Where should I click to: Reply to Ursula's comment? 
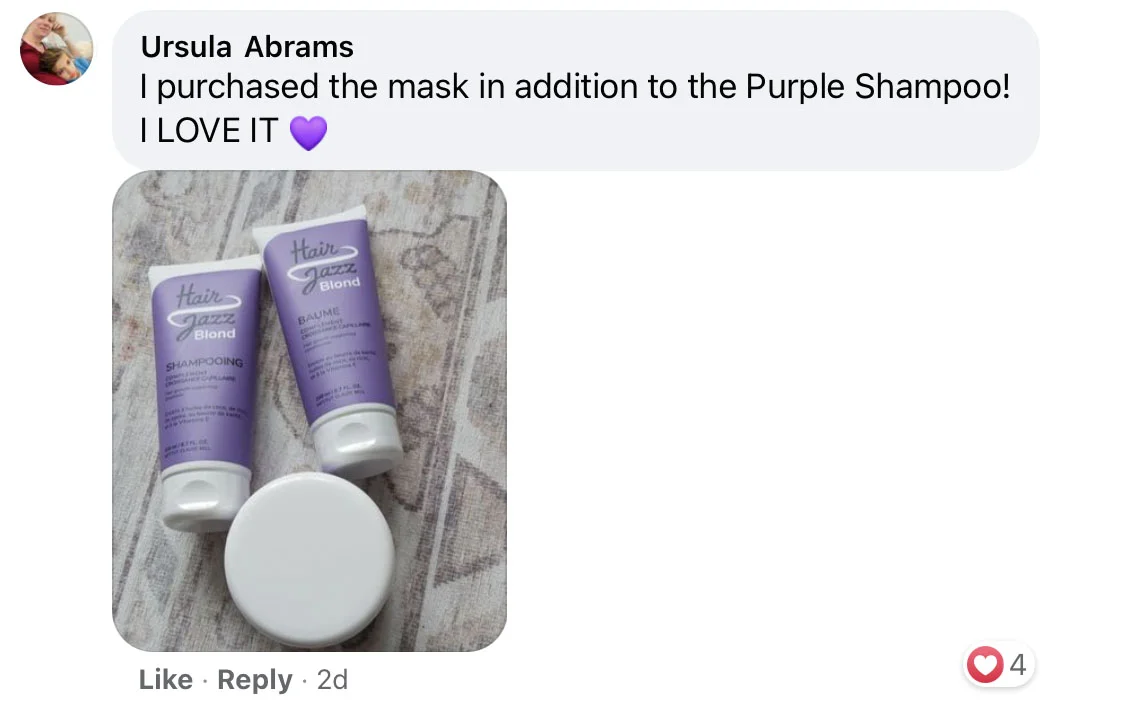click(255, 679)
